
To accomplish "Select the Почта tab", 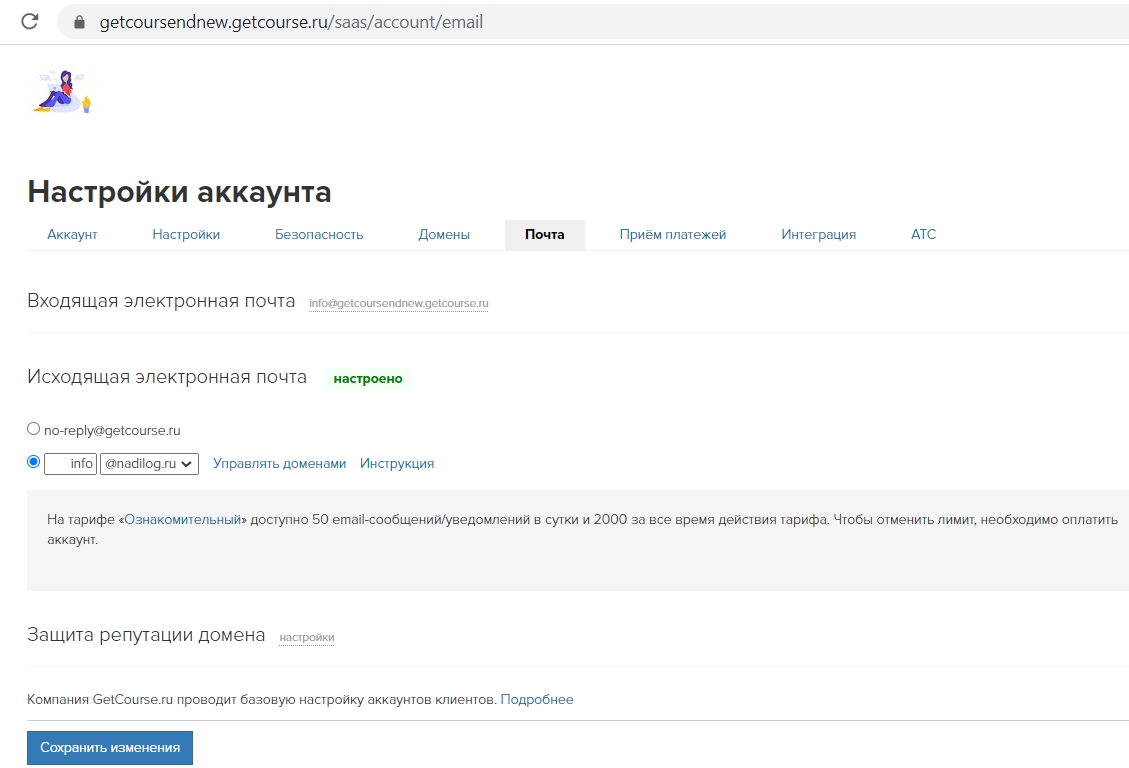I will [x=544, y=235].
